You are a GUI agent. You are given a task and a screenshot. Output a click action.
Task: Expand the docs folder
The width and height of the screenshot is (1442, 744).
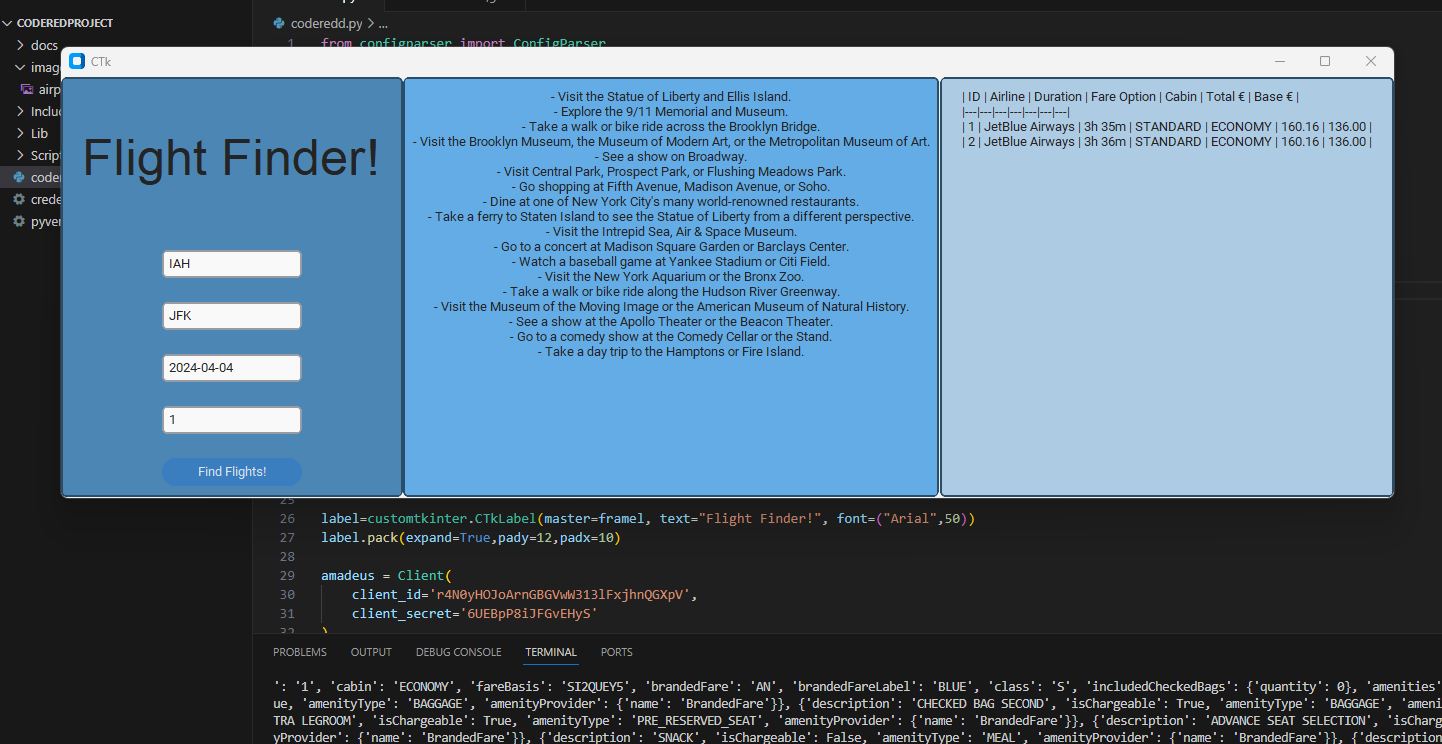tap(36, 45)
